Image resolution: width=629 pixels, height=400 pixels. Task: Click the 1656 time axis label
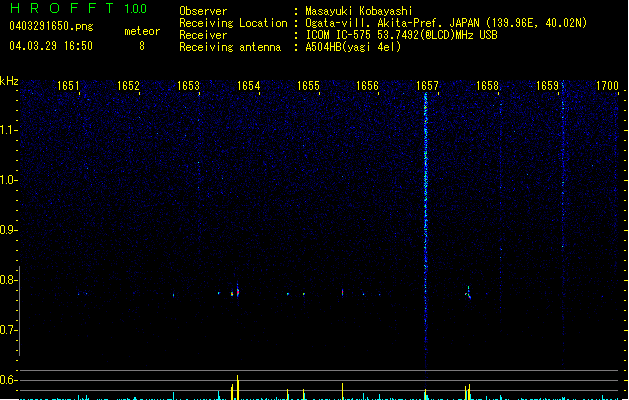pyautogui.click(x=367, y=86)
